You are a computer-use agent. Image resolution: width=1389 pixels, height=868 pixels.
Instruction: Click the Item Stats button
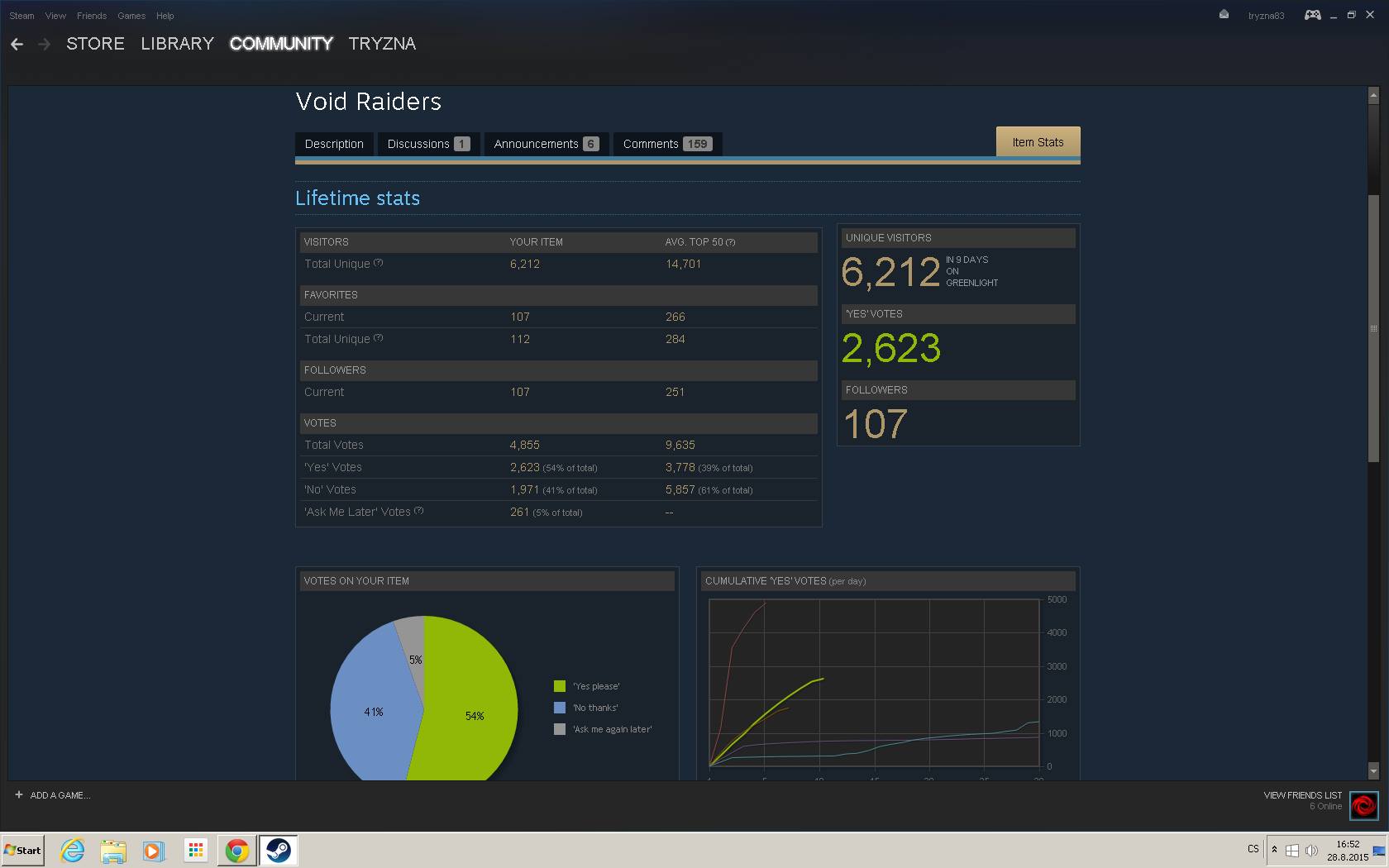tap(1038, 142)
